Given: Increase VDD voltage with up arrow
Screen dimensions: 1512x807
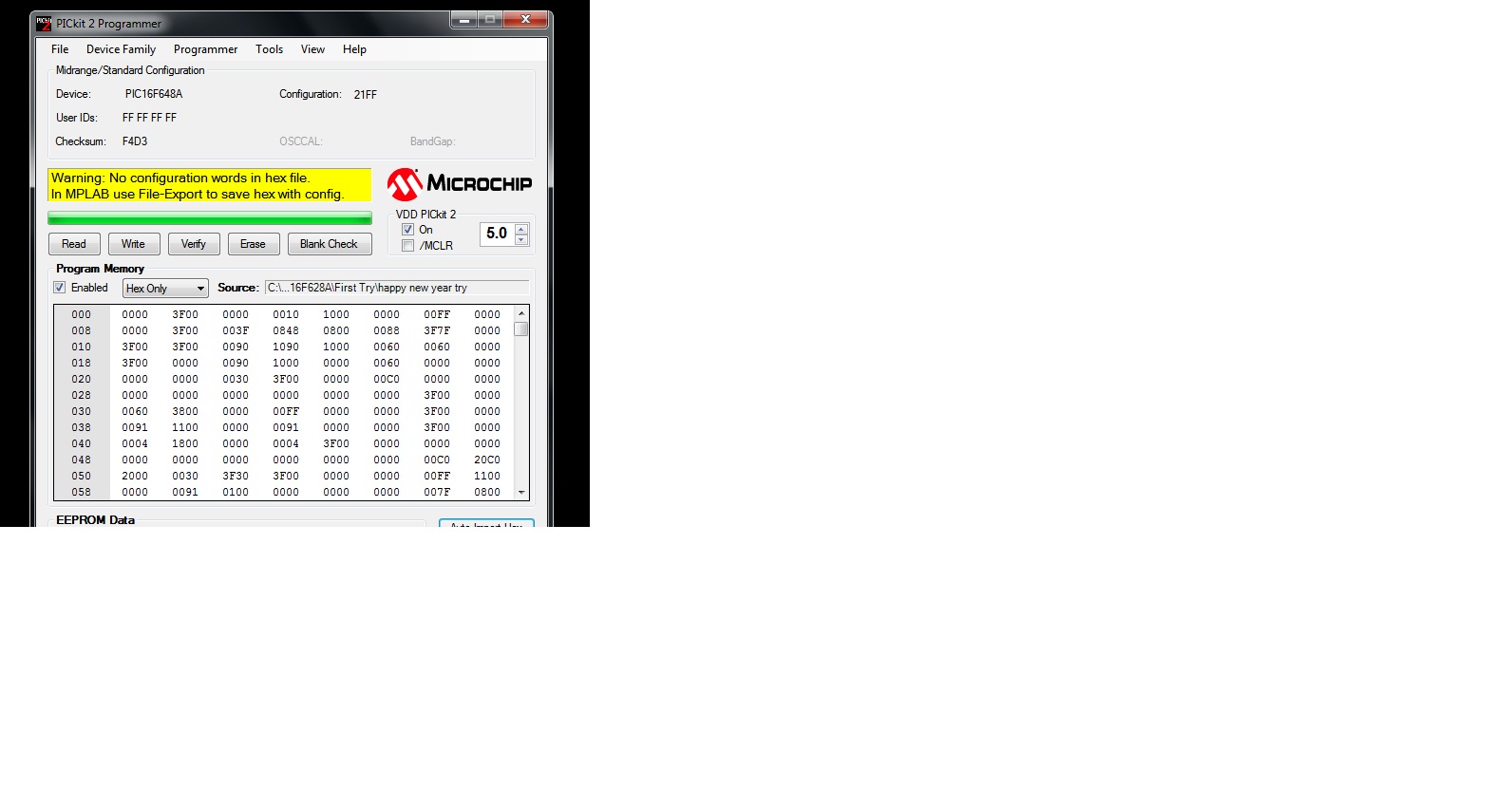Looking at the screenshot, I should tap(521, 229).
